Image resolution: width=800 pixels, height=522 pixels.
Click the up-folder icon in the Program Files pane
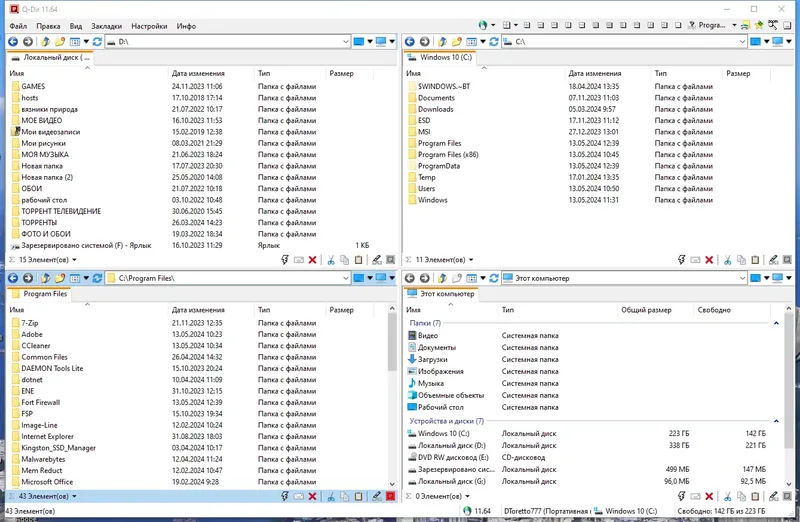[45, 278]
